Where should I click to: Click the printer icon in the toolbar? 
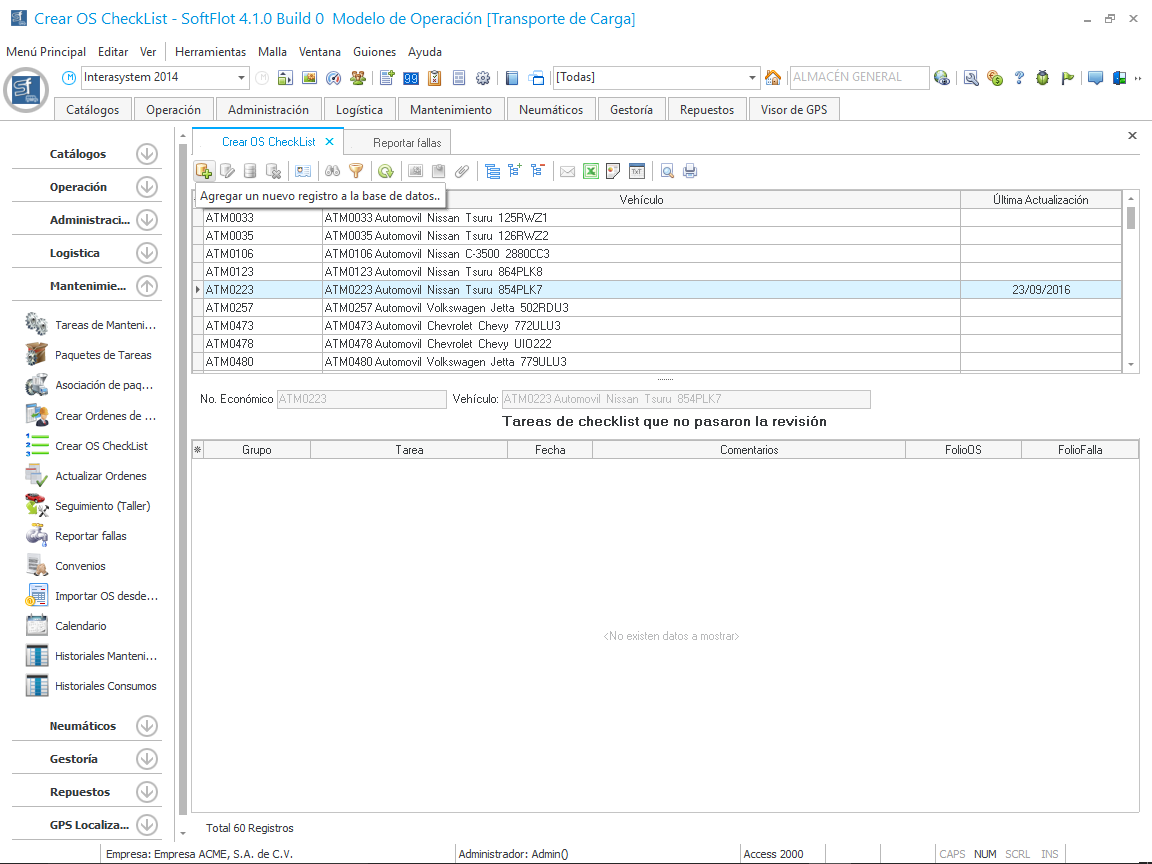click(690, 171)
